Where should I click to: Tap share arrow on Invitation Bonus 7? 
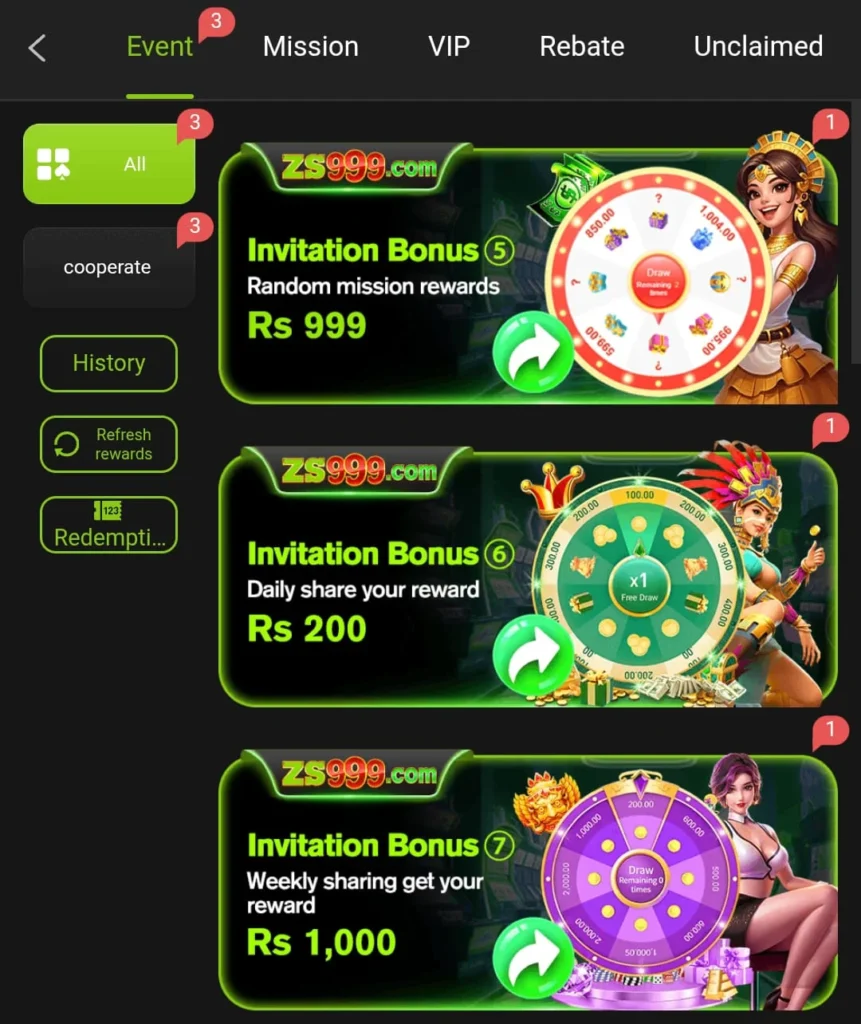click(533, 958)
